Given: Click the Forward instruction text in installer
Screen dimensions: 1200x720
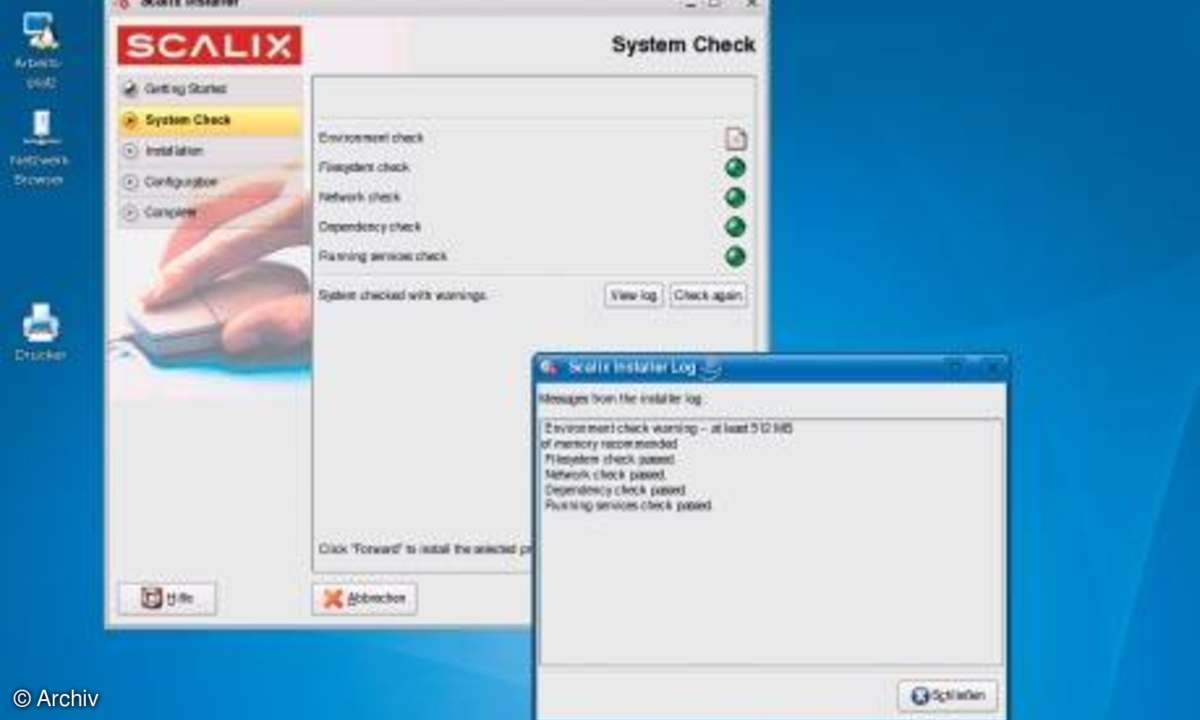Looking at the screenshot, I should [x=424, y=549].
